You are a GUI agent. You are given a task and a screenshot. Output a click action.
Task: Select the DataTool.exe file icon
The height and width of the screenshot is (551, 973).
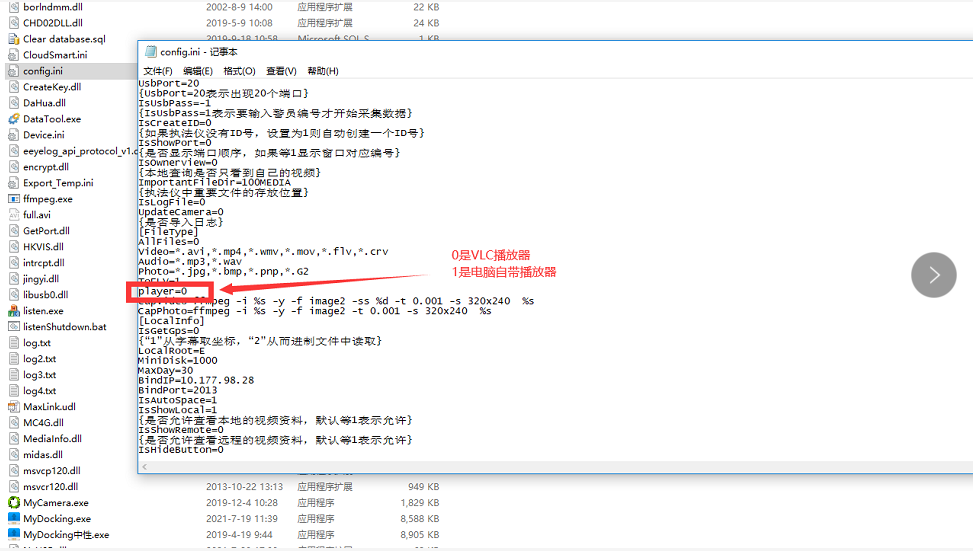tap(14, 119)
